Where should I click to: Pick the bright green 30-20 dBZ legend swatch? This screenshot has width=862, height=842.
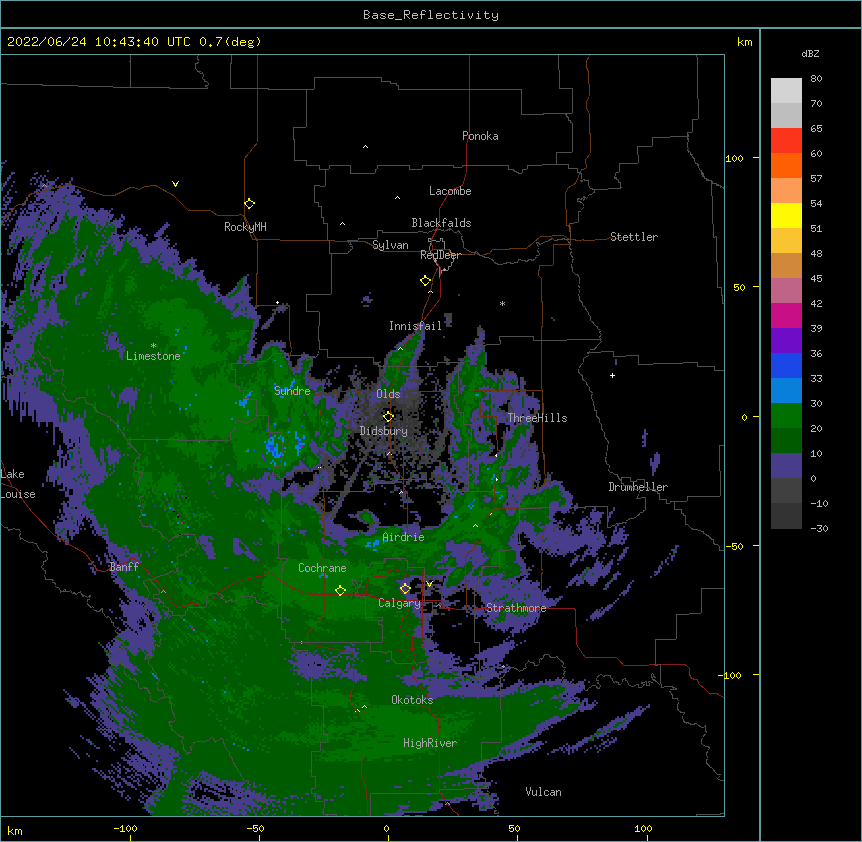pos(786,416)
